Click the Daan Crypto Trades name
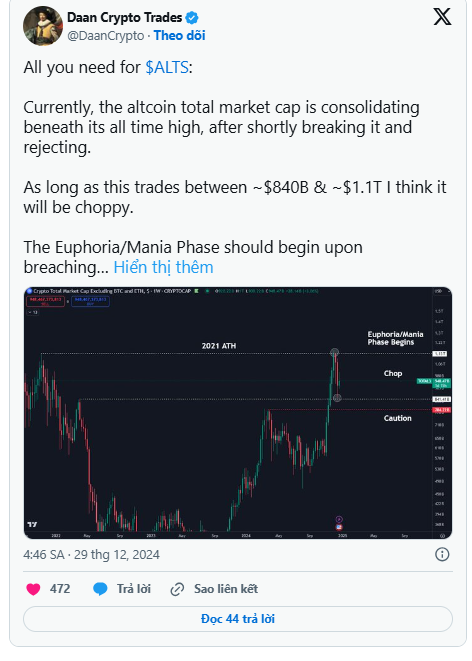The width and height of the screenshot is (472, 661). (x=125, y=18)
